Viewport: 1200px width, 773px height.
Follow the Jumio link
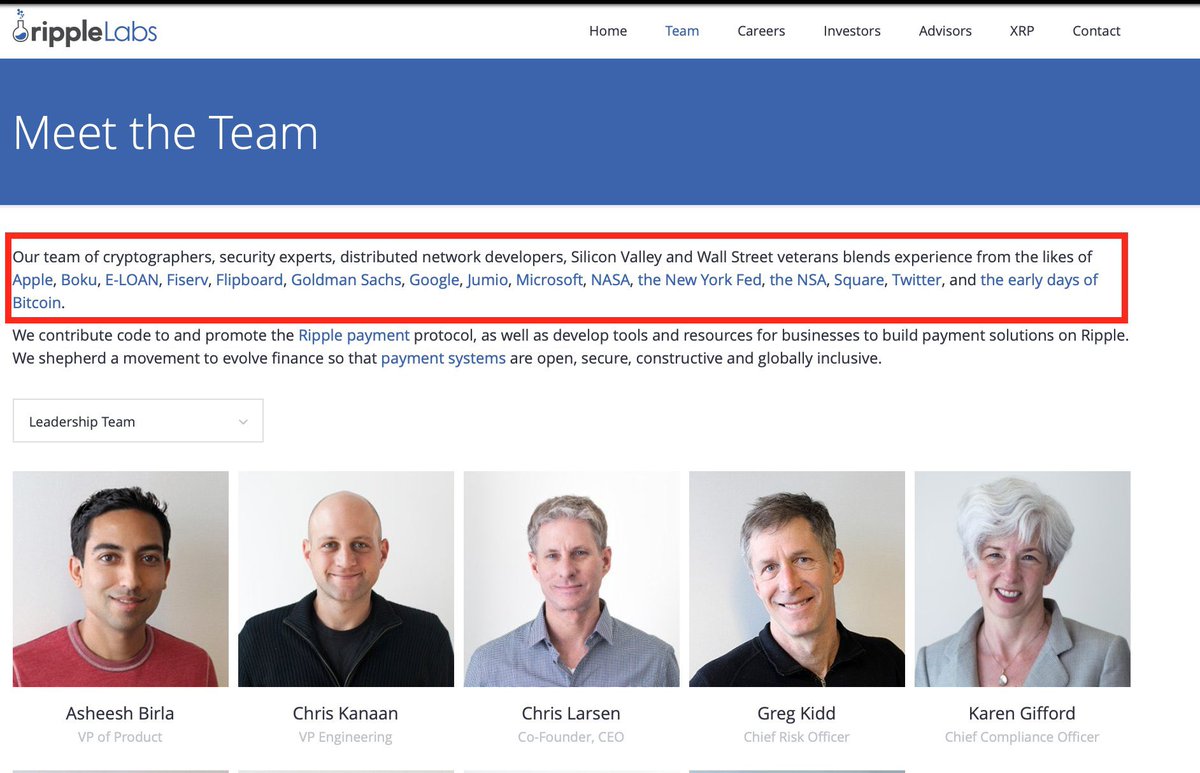[x=487, y=280]
